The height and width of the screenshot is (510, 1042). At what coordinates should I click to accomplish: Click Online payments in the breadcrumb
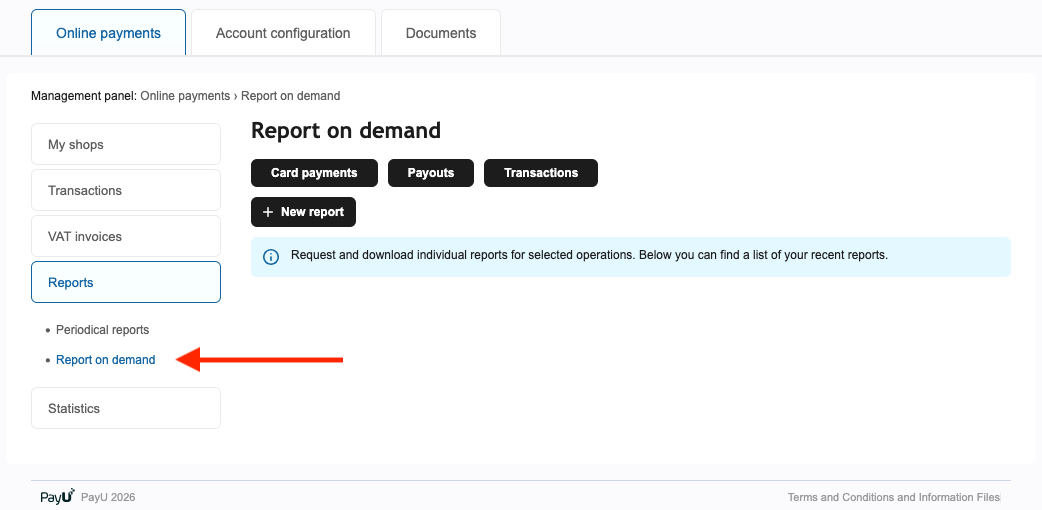[x=185, y=96]
